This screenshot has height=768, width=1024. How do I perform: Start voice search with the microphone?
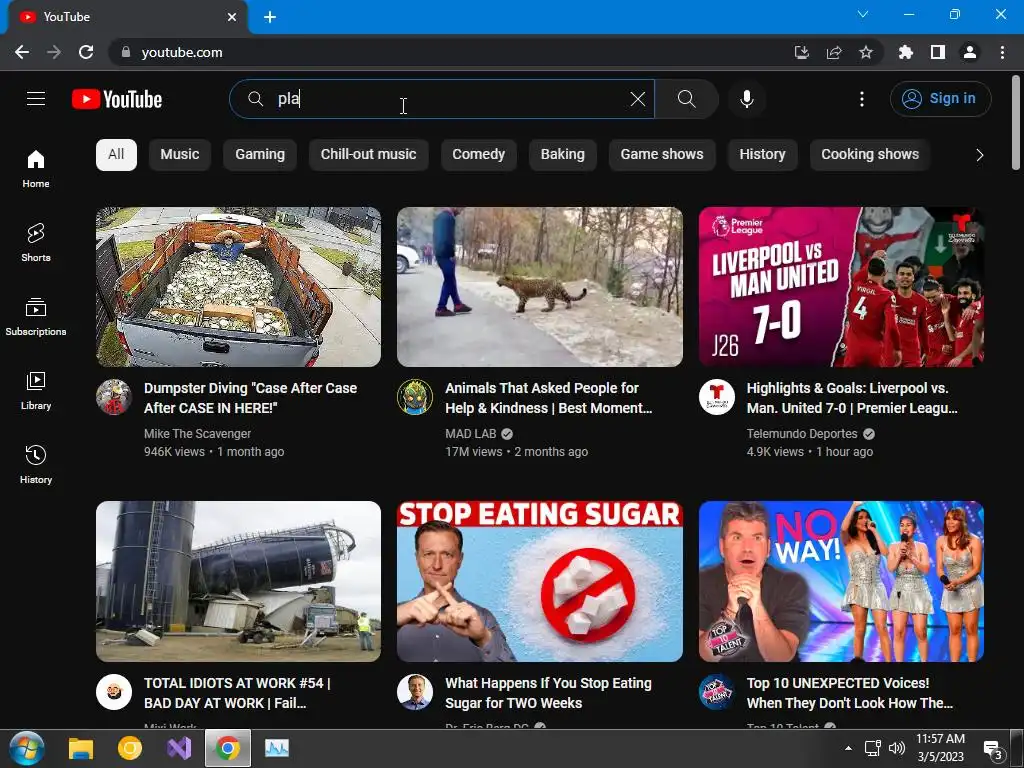click(x=746, y=99)
